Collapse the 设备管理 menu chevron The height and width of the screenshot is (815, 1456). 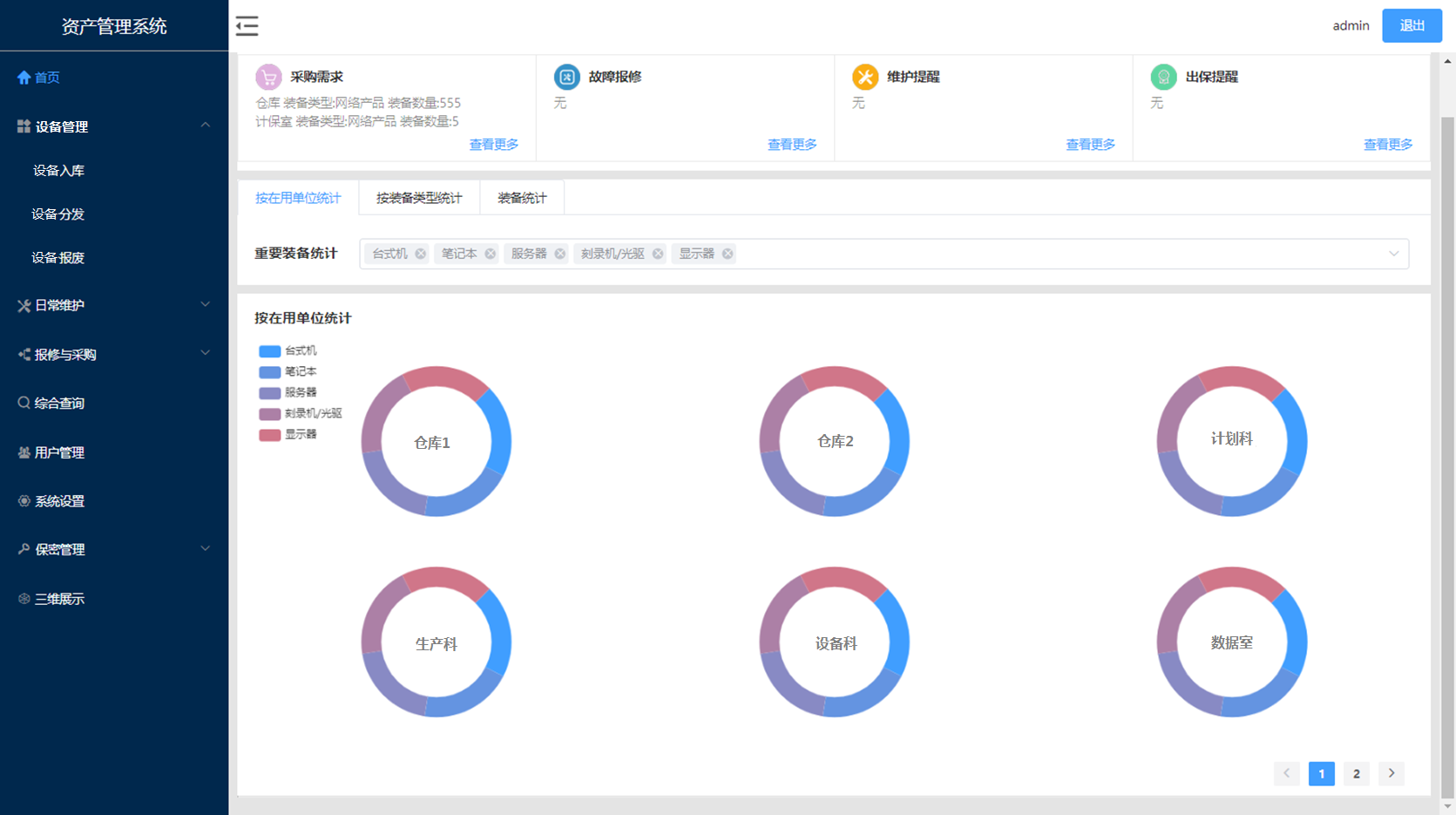click(x=206, y=126)
